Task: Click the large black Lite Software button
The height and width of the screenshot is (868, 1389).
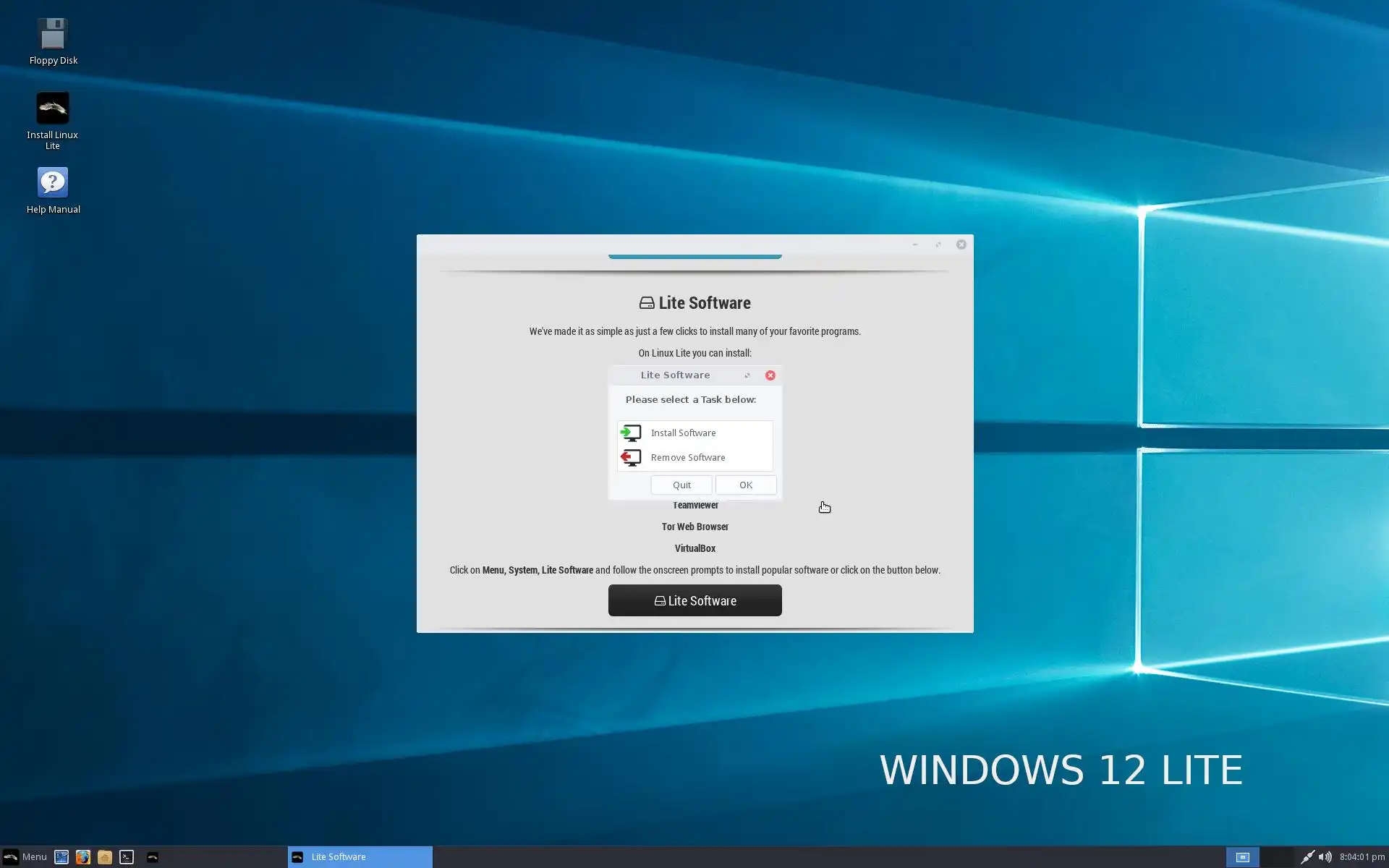Action: point(694,600)
